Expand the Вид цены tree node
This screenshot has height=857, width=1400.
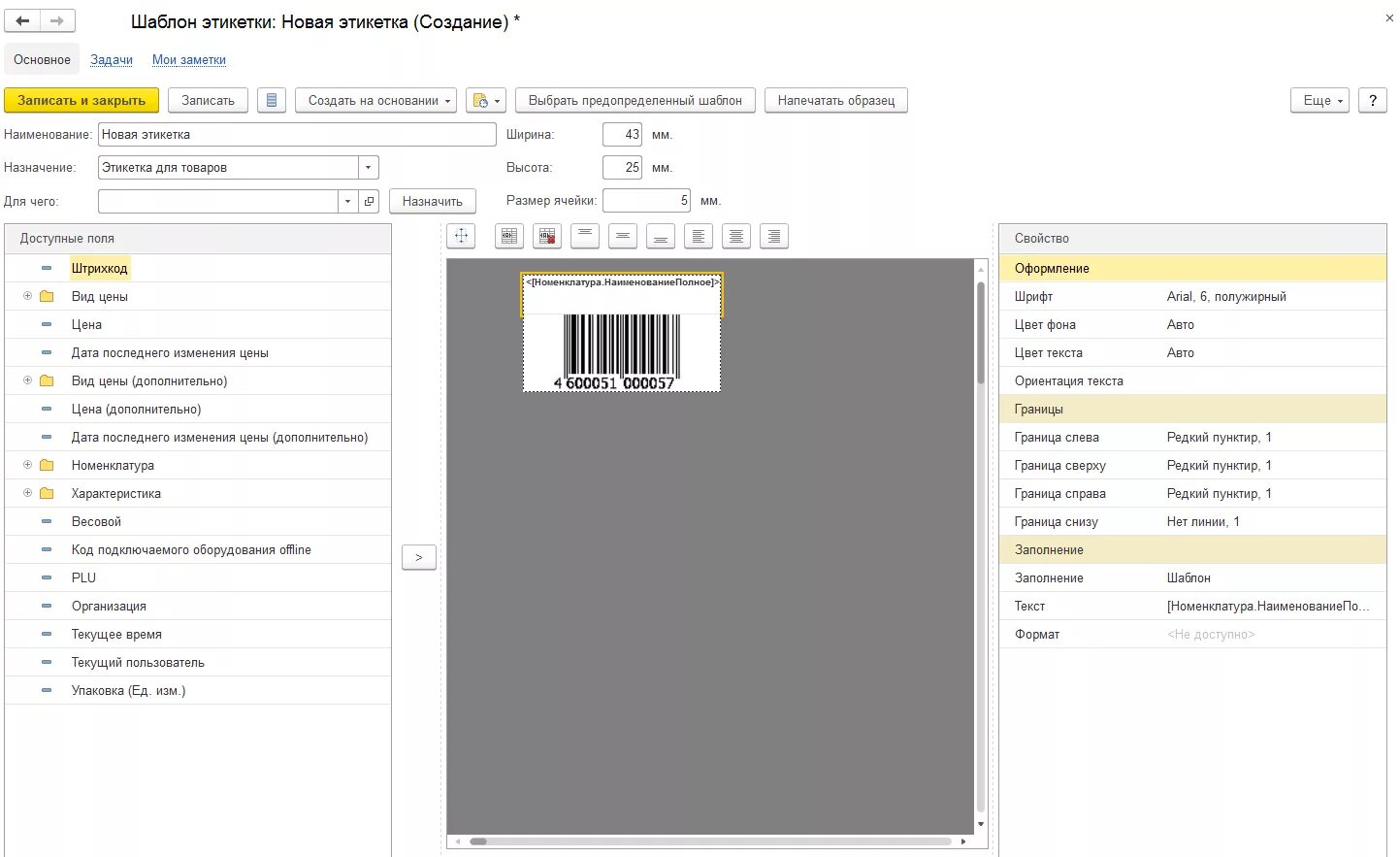point(27,296)
